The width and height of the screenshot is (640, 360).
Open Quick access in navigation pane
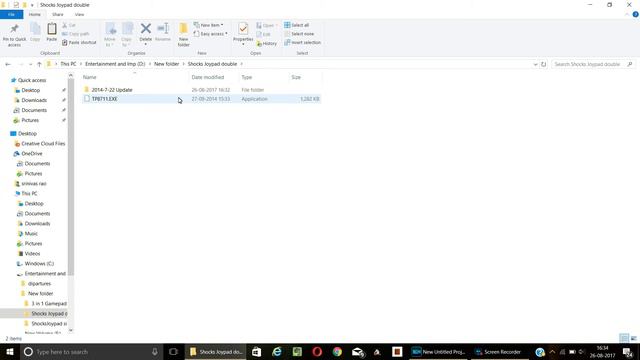pyautogui.click(x=32, y=80)
